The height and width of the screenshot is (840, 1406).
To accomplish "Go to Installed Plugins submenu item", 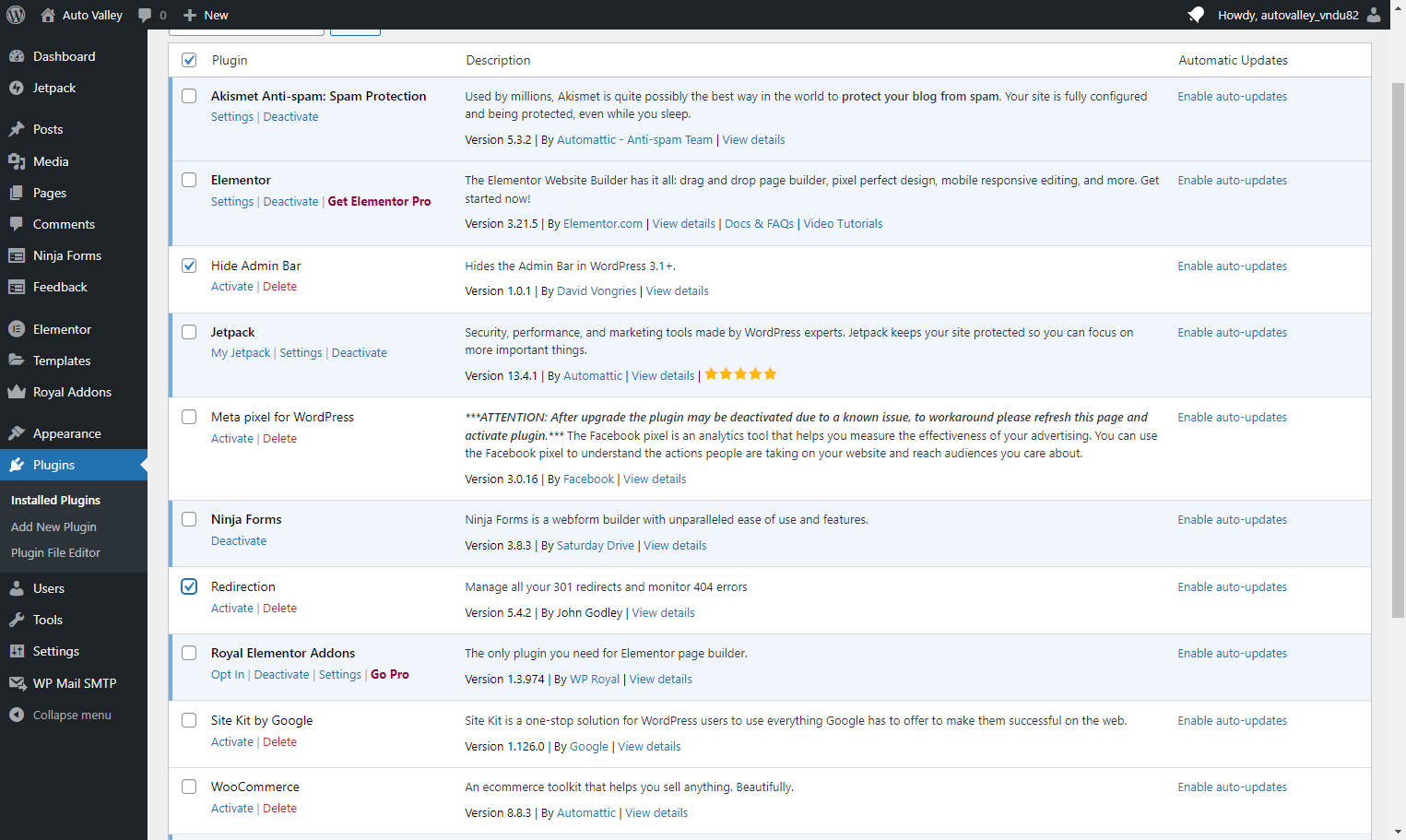I will pyautogui.click(x=55, y=500).
